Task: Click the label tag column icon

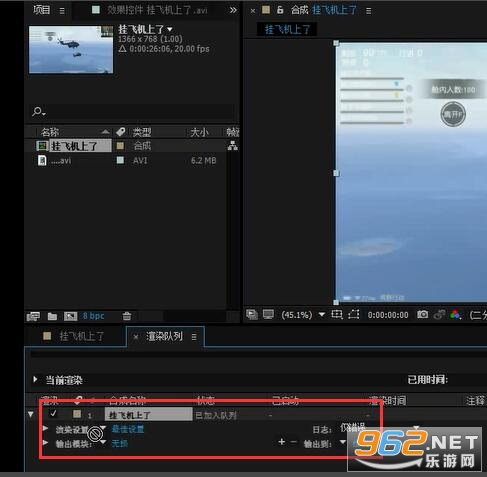Action: click(x=121, y=132)
